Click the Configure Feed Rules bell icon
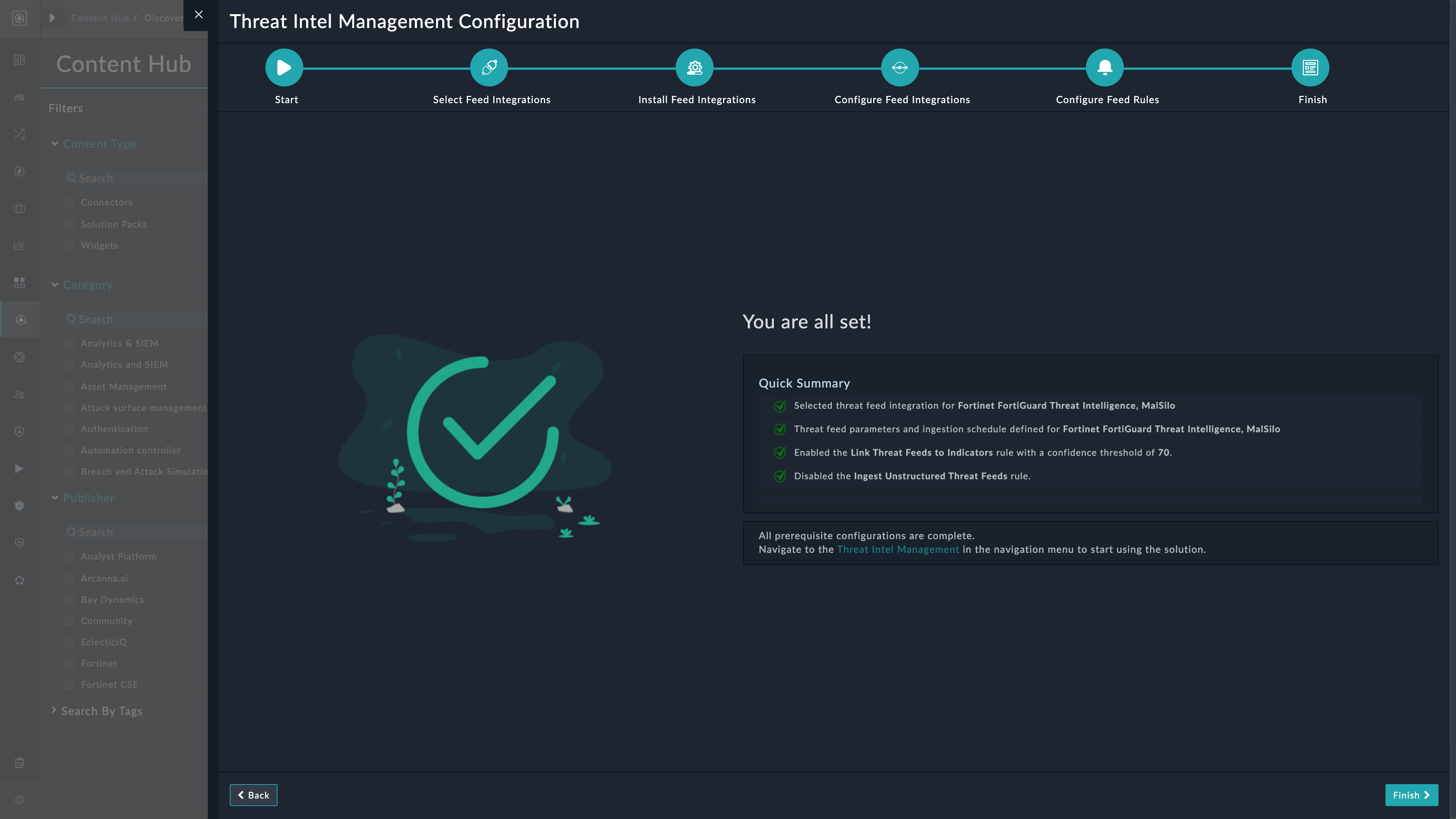Image resolution: width=1456 pixels, height=819 pixels. (1105, 68)
